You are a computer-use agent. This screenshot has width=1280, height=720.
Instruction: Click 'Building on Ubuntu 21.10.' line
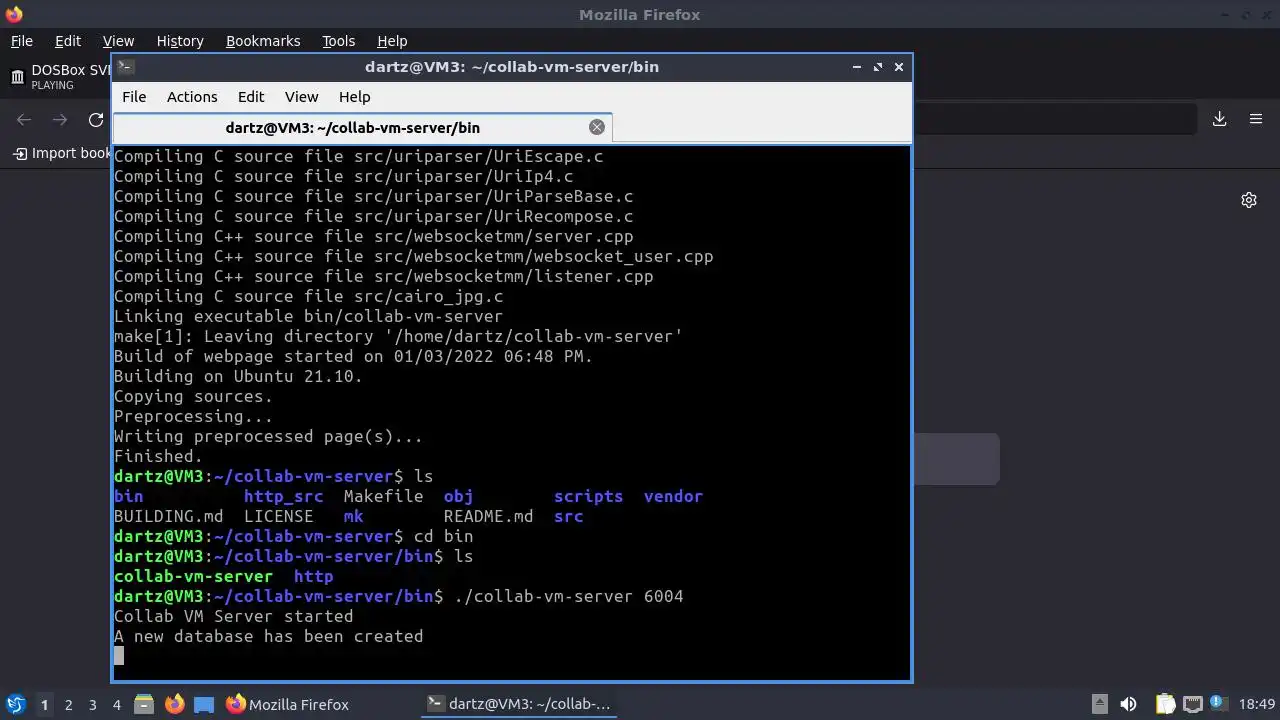click(x=238, y=376)
